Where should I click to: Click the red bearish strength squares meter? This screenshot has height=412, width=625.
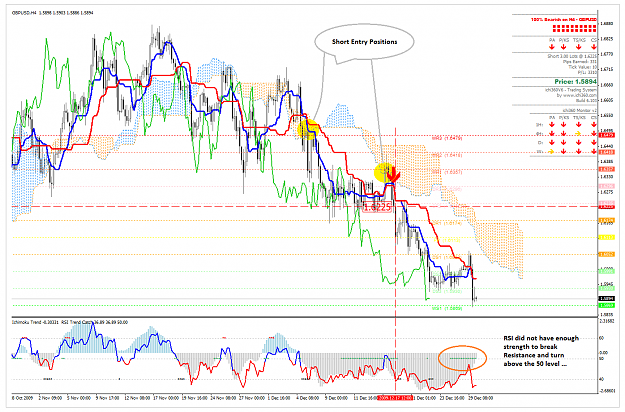(575, 28)
